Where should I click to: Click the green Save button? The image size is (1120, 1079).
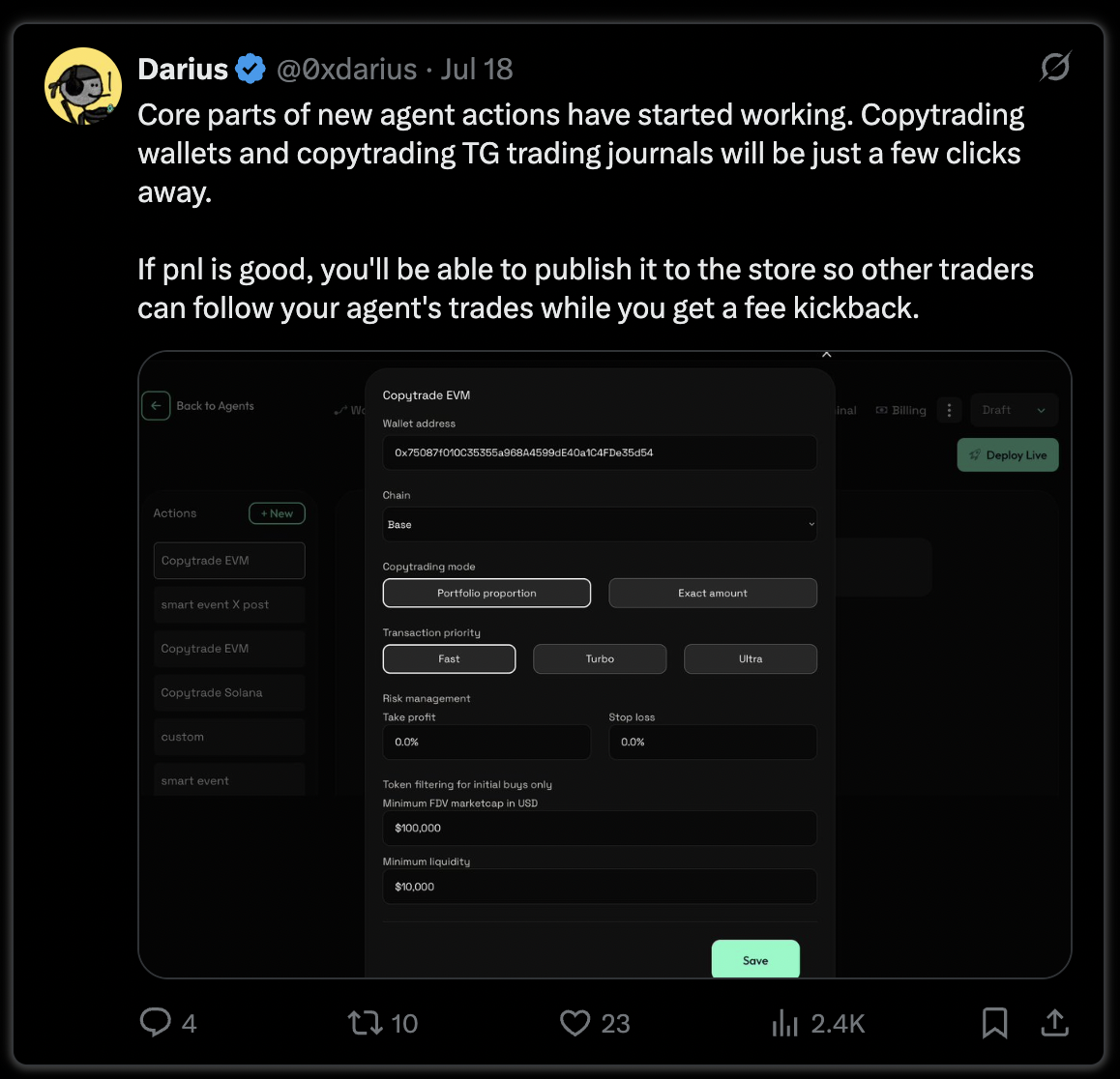point(755,959)
